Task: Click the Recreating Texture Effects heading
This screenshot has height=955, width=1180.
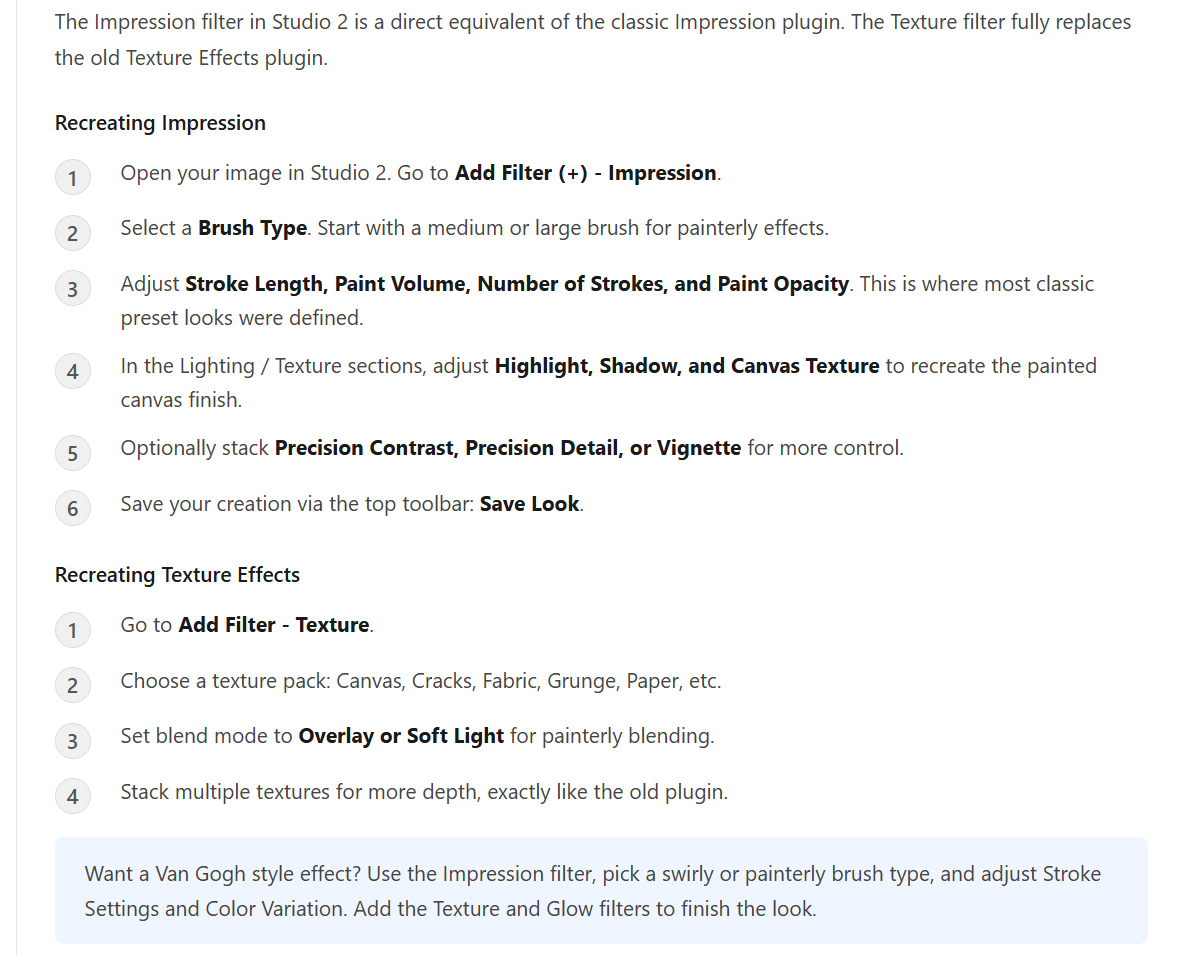Action: click(177, 575)
